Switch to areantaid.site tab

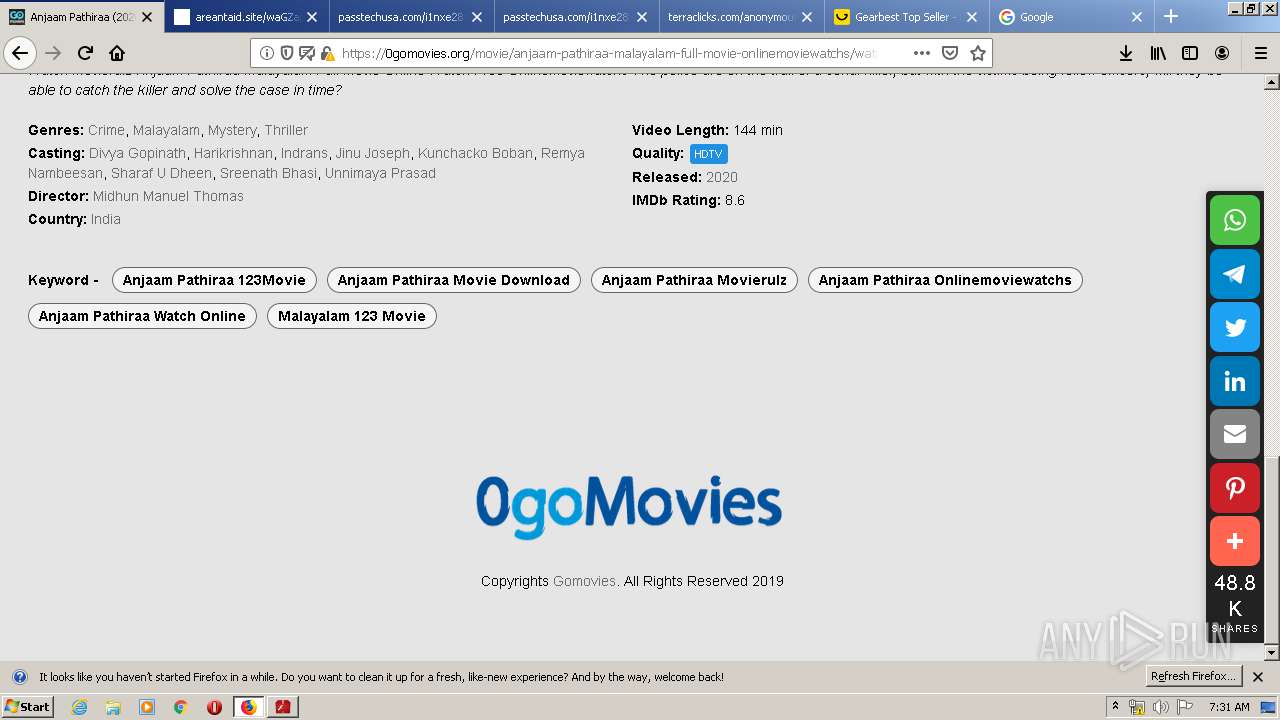tap(246, 17)
